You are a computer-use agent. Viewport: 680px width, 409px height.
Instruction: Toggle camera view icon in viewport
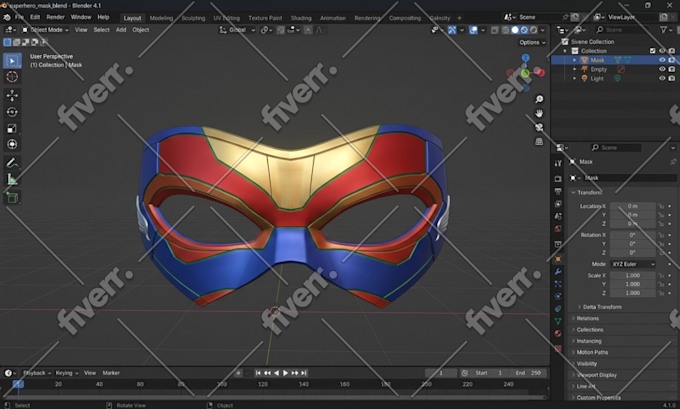click(x=539, y=128)
